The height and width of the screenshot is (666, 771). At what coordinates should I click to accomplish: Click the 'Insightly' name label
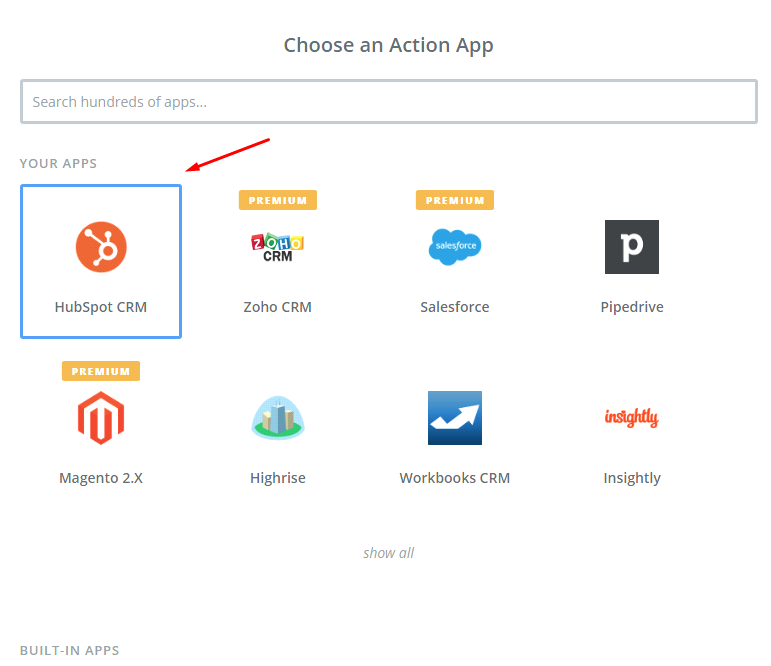(632, 478)
